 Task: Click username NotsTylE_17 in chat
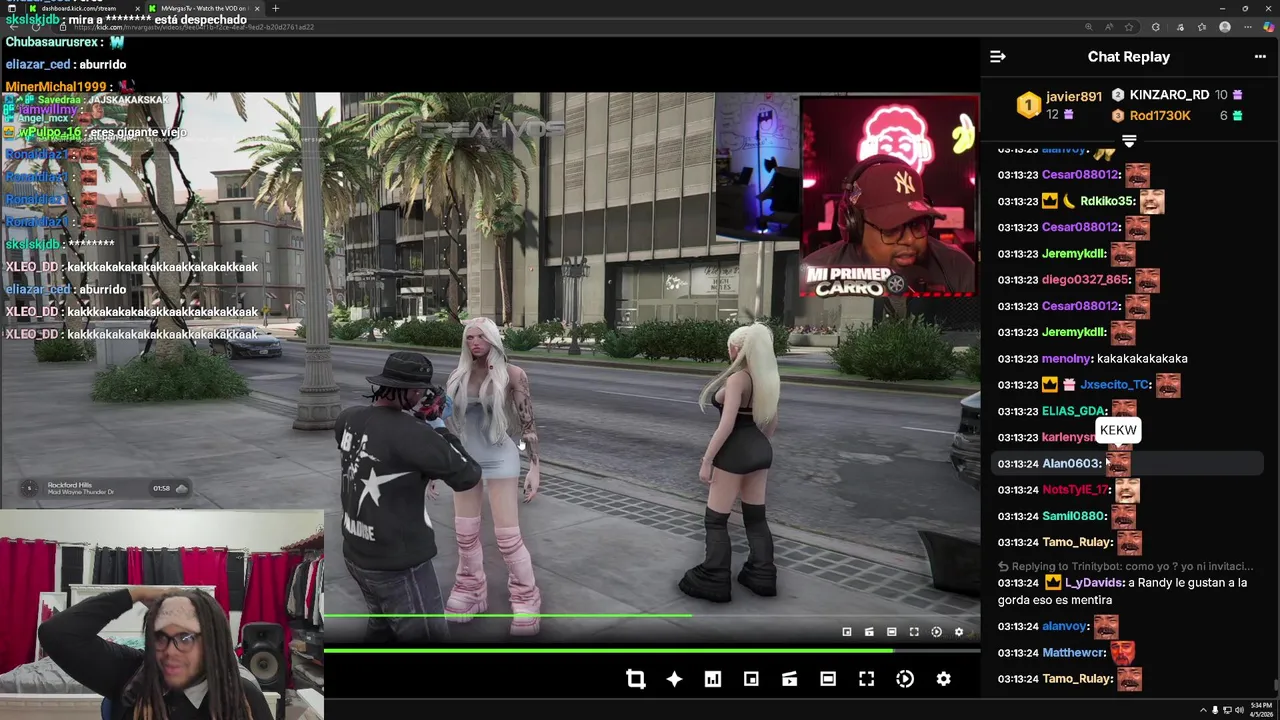click(1075, 490)
